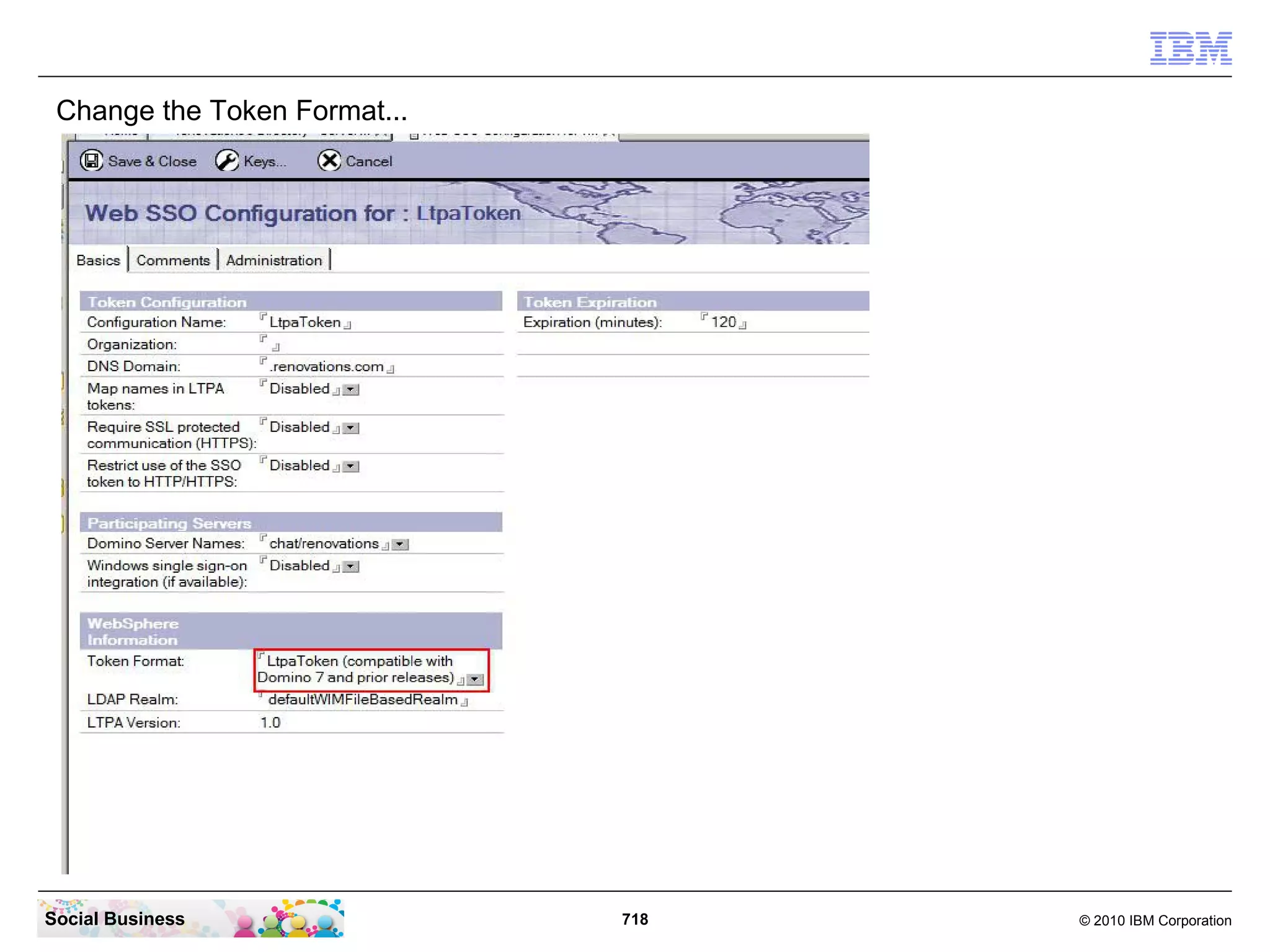Open Map names in LTPA tokens dropdown
The height and width of the screenshot is (952, 1270).
[x=351, y=390]
